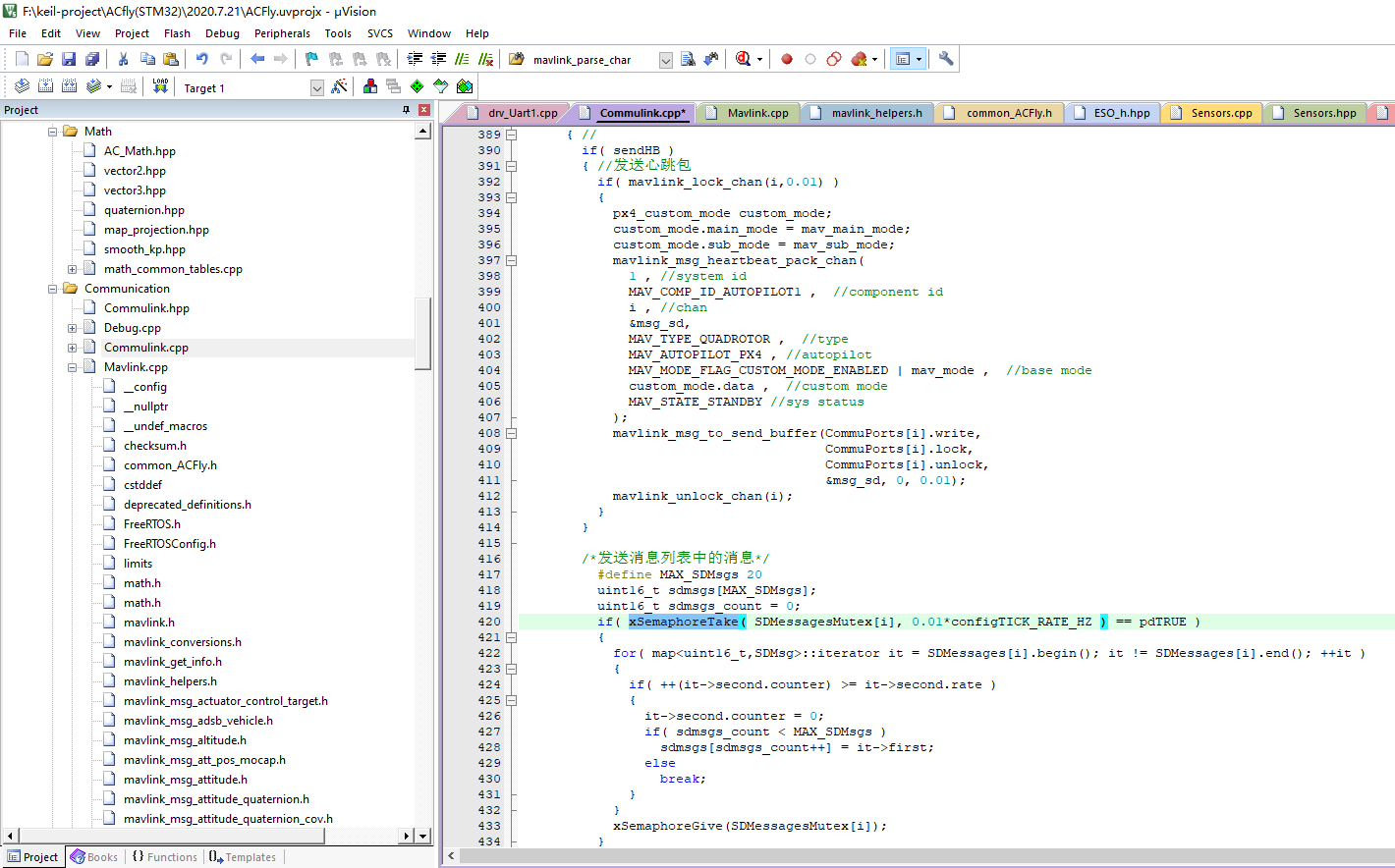Expand the Commulink.cpp node

[x=73, y=347]
